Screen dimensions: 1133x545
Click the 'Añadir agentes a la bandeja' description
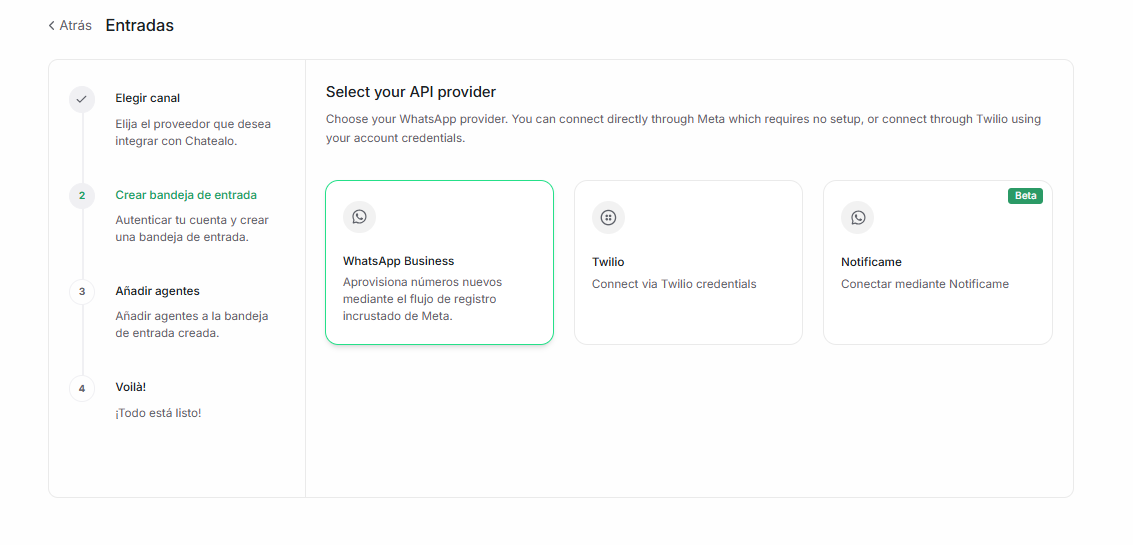click(x=192, y=325)
